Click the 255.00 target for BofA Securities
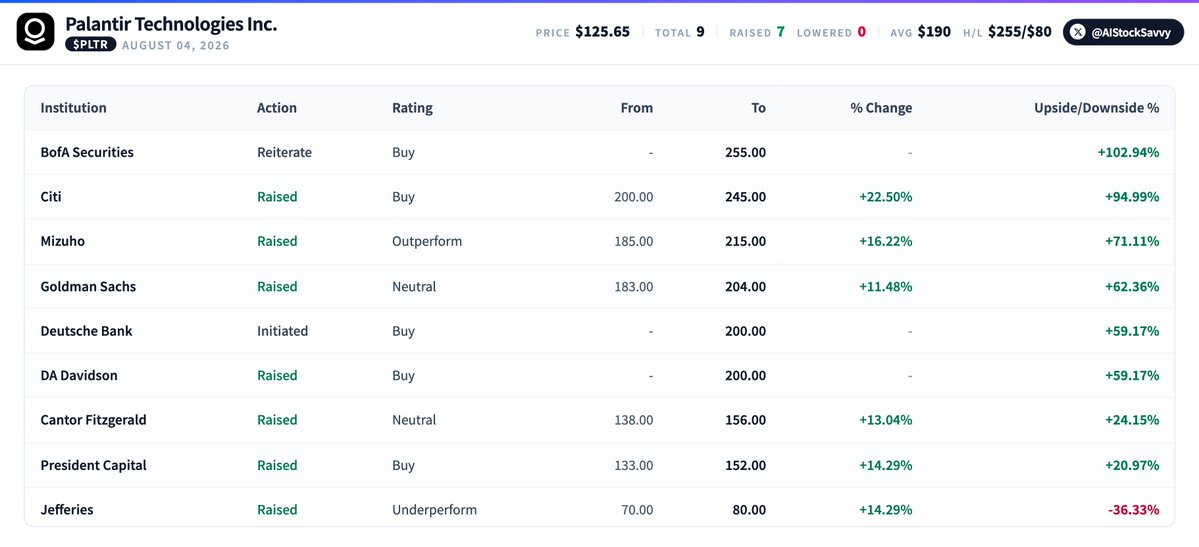 coord(746,152)
